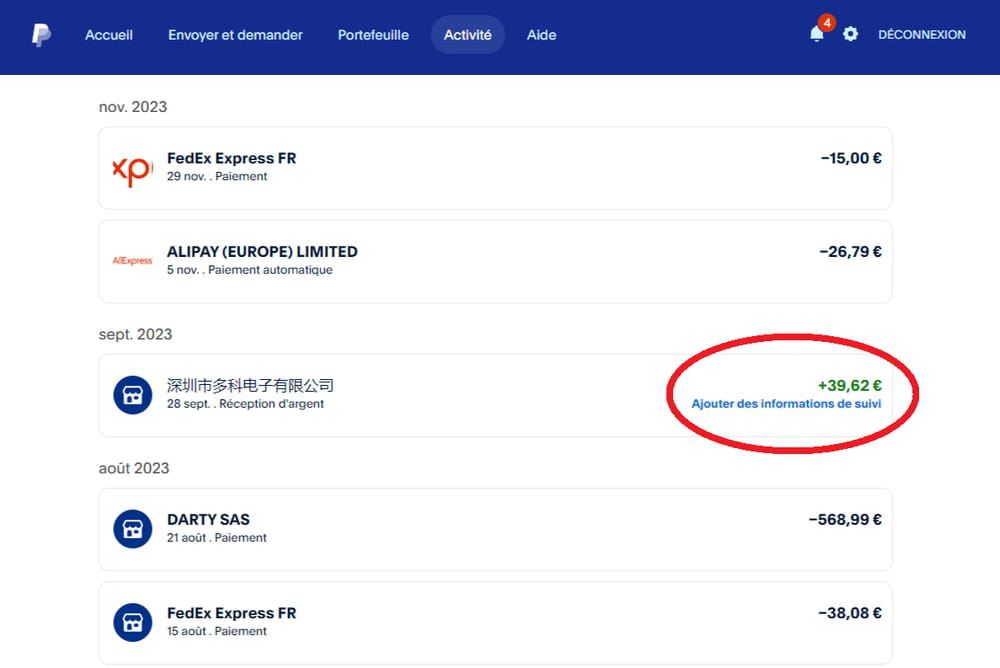Screen dimensions: 1000x668
Task: Click the AliExpress merchant logo
Action: click(133, 260)
